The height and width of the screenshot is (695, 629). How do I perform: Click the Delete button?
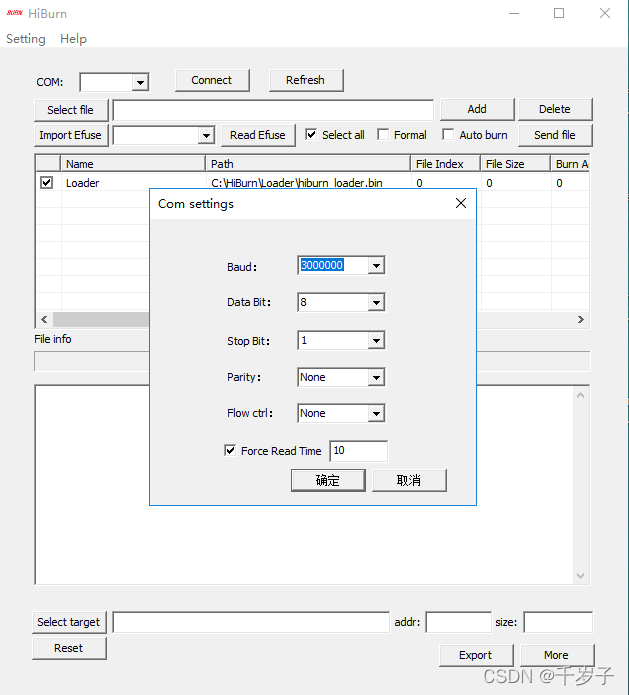point(555,109)
